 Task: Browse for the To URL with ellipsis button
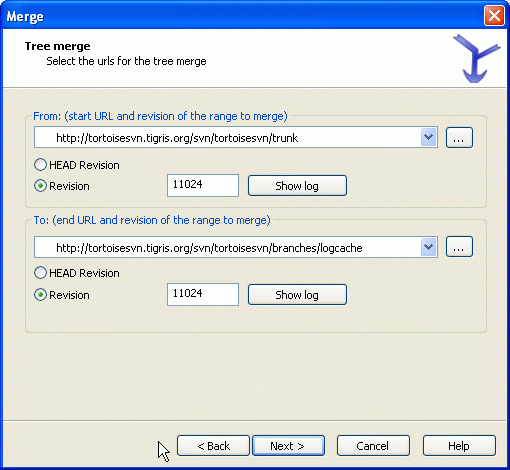point(459,247)
